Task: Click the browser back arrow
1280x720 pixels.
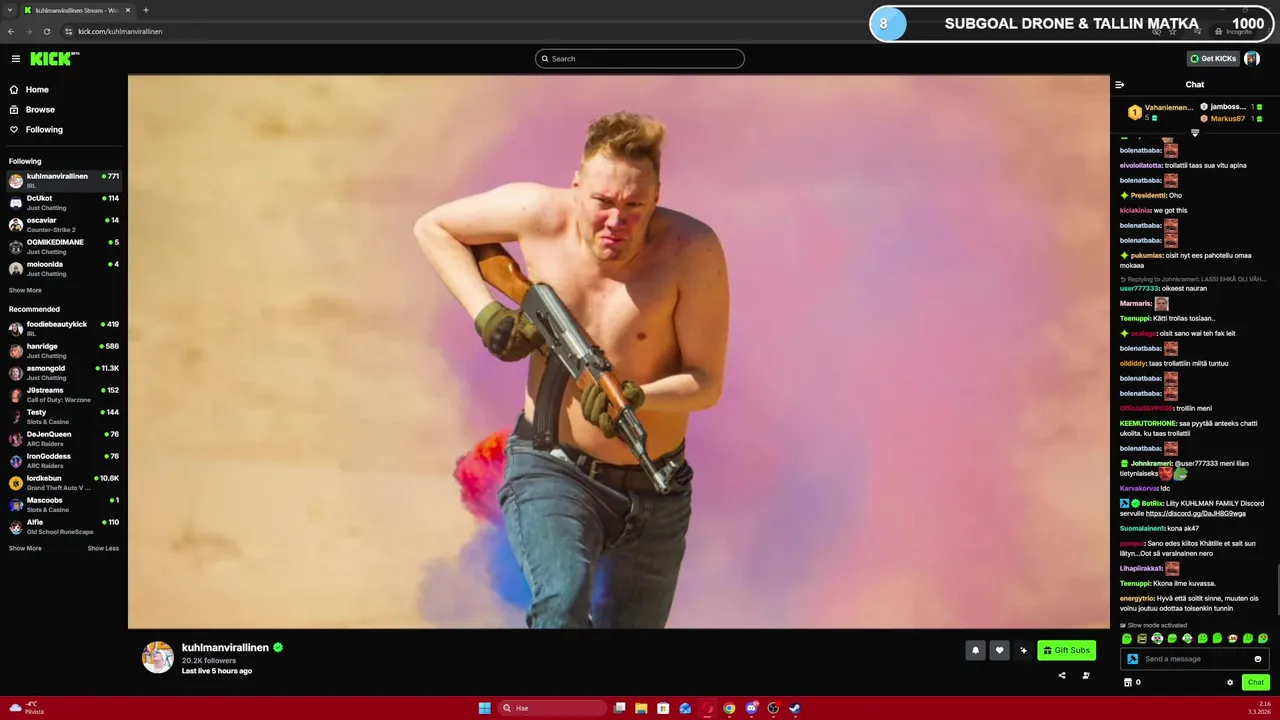Action: (11, 31)
